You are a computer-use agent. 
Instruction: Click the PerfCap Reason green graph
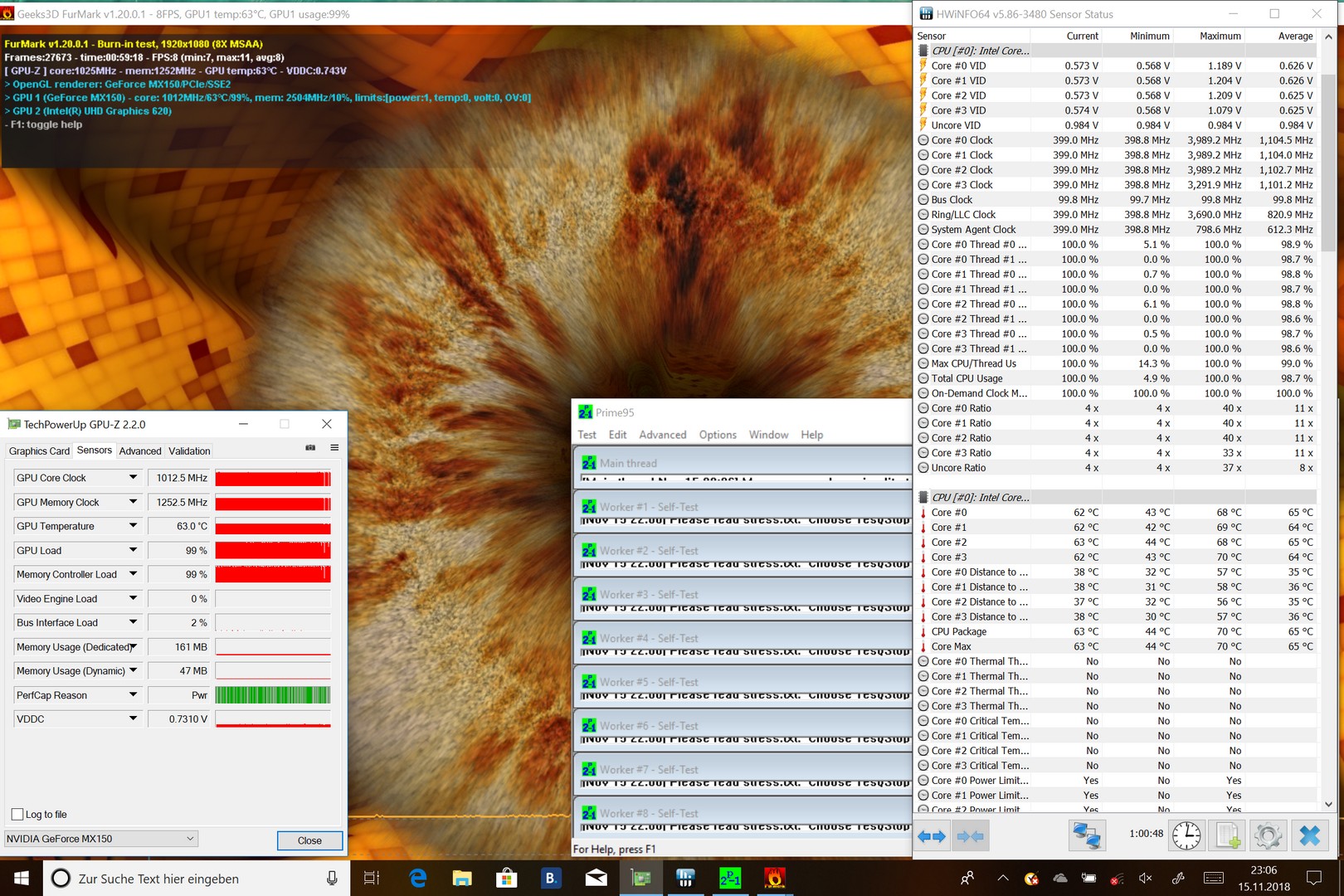tap(273, 695)
